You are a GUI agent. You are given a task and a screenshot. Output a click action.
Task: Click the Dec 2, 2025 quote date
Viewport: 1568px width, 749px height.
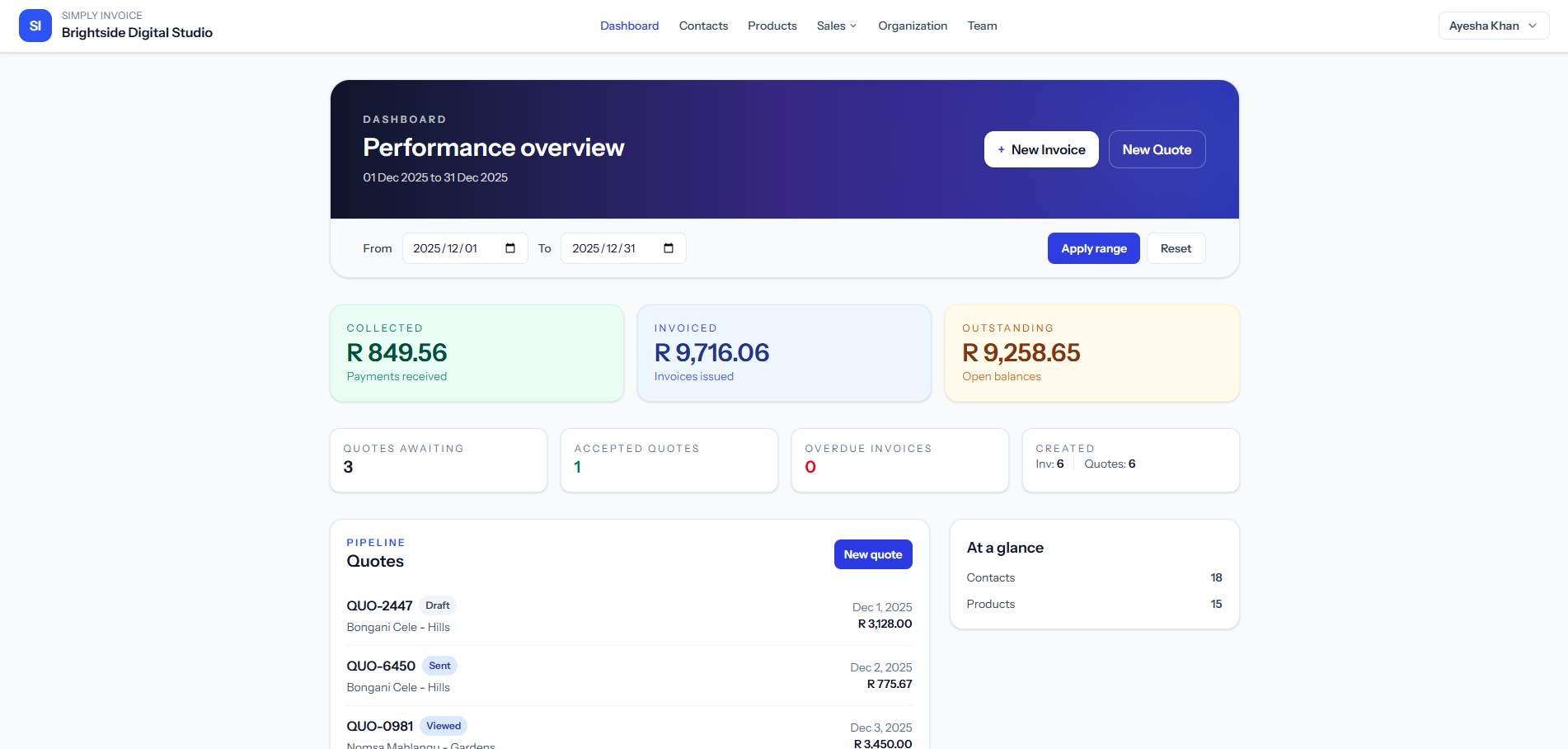881,667
